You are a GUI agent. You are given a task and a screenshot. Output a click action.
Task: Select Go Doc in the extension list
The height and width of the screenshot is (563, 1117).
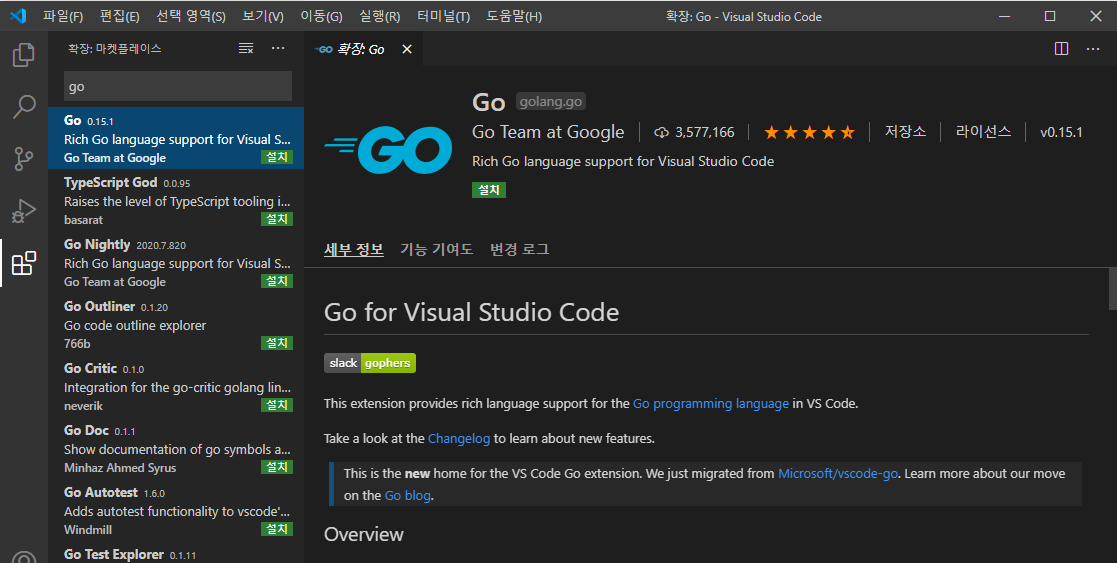tap(176, 448)
